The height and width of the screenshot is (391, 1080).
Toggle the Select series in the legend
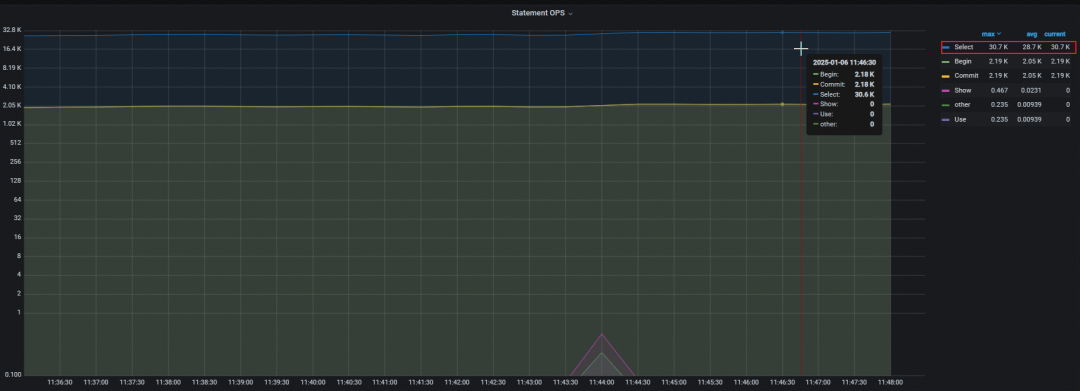(x=964, y=47)
